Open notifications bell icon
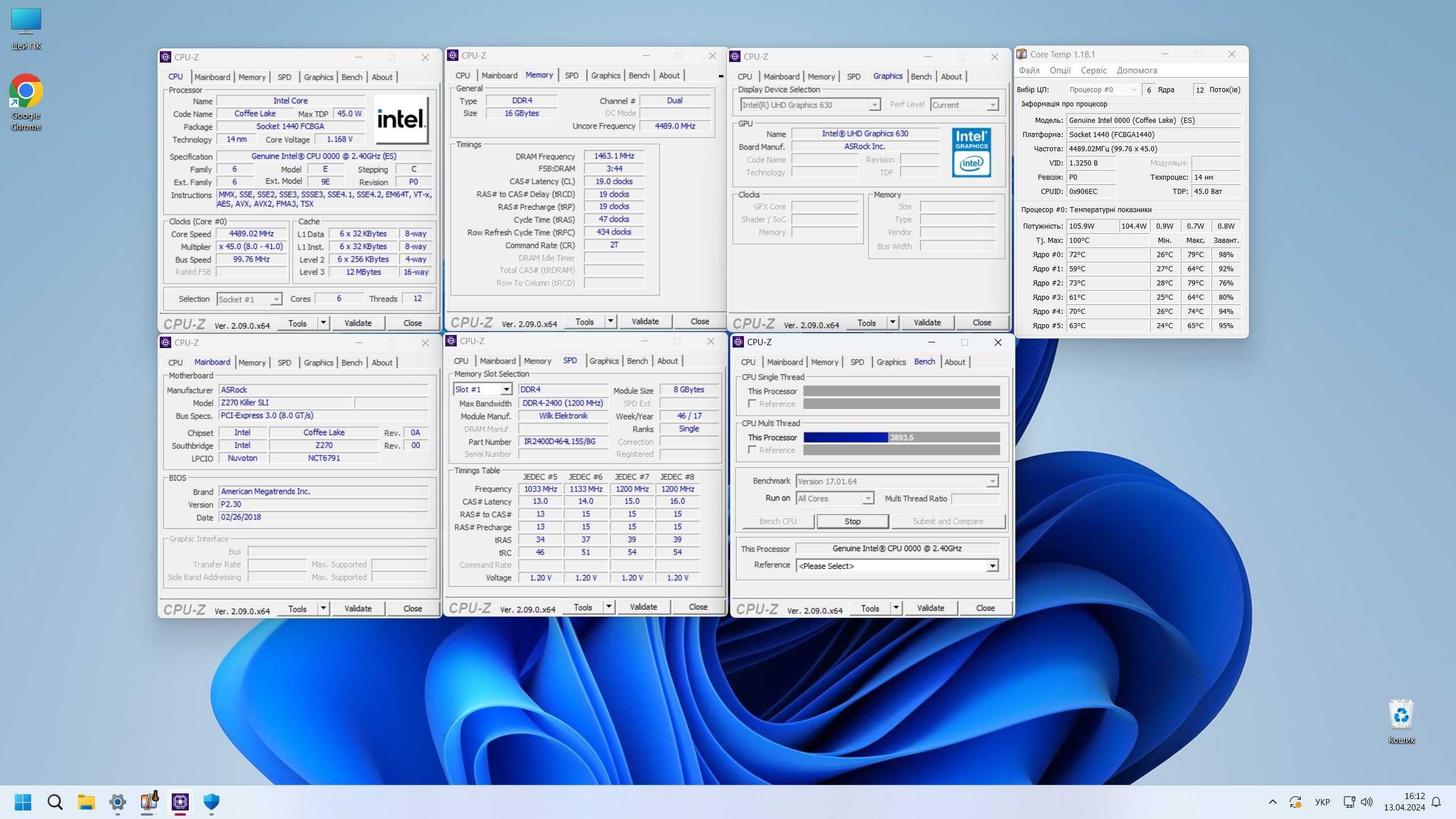 click(x=1436, y=802)
